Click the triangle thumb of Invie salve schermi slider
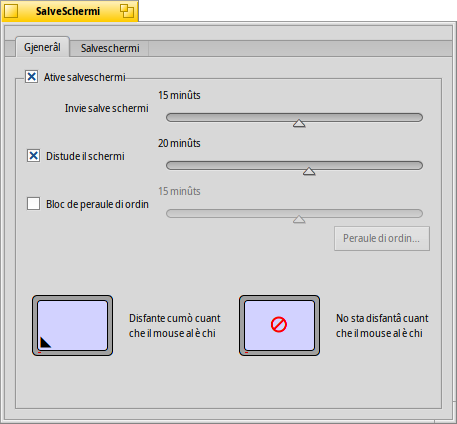 [x=299, y=123]
